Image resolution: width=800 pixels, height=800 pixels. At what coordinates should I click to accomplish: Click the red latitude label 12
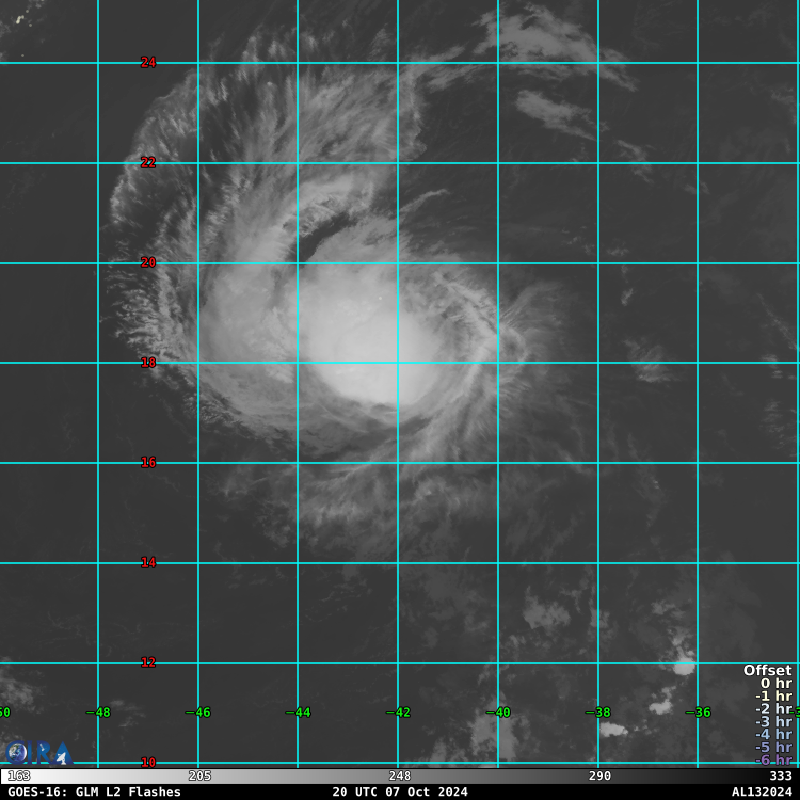pyautogui.click(x=148, y=663)
